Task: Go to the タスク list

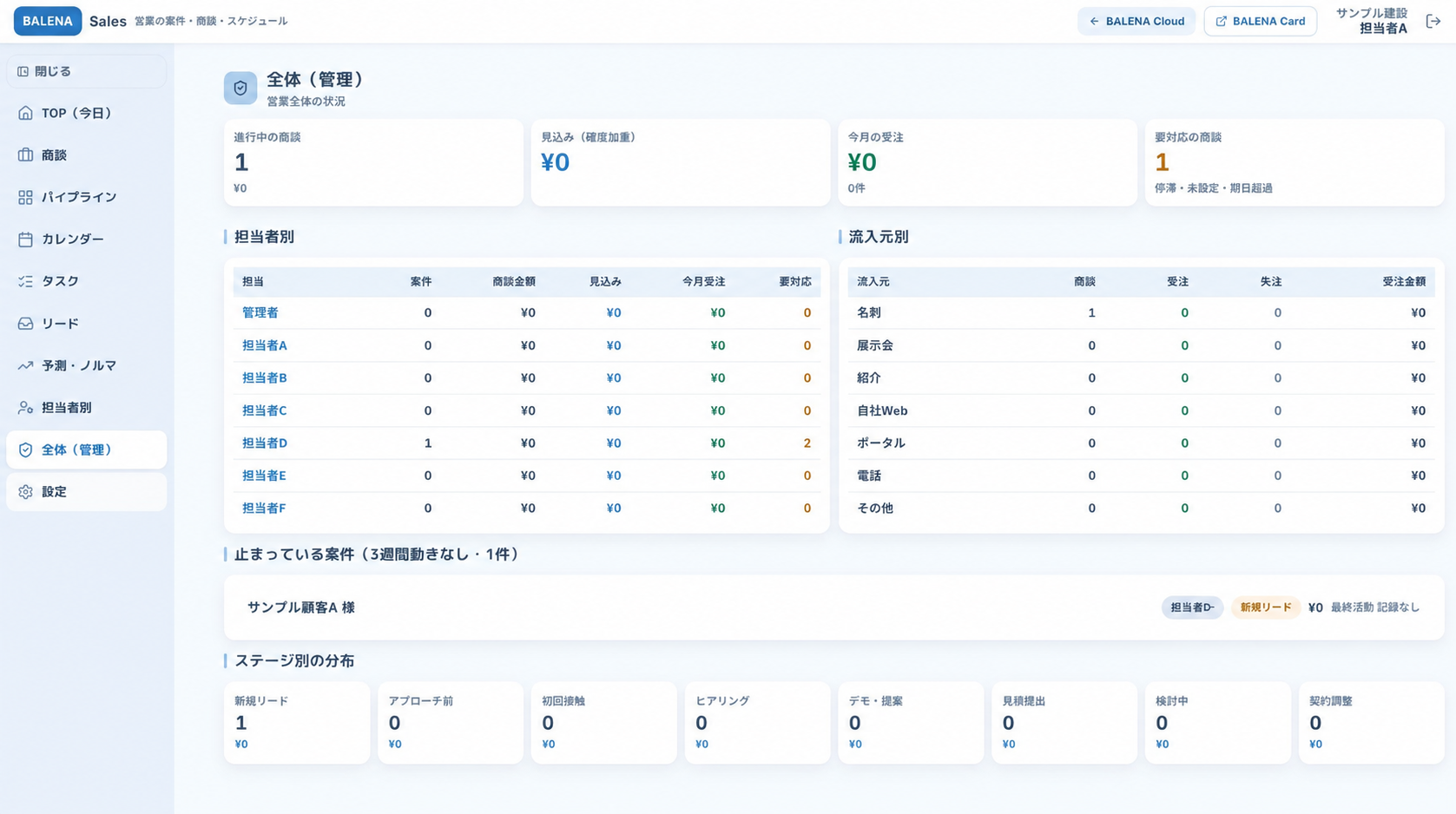Action: pyautogui.click(x=86, y=281)
